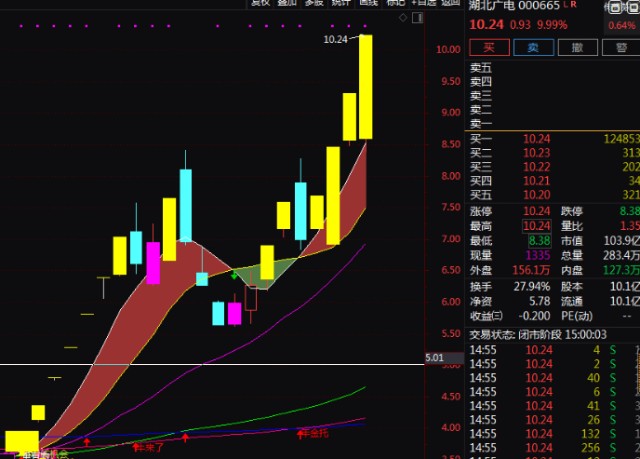The image size is (640, 459).
Task: Open the 叠加 overlay menu
Action: pyautogui.click(x=287, y=3)
